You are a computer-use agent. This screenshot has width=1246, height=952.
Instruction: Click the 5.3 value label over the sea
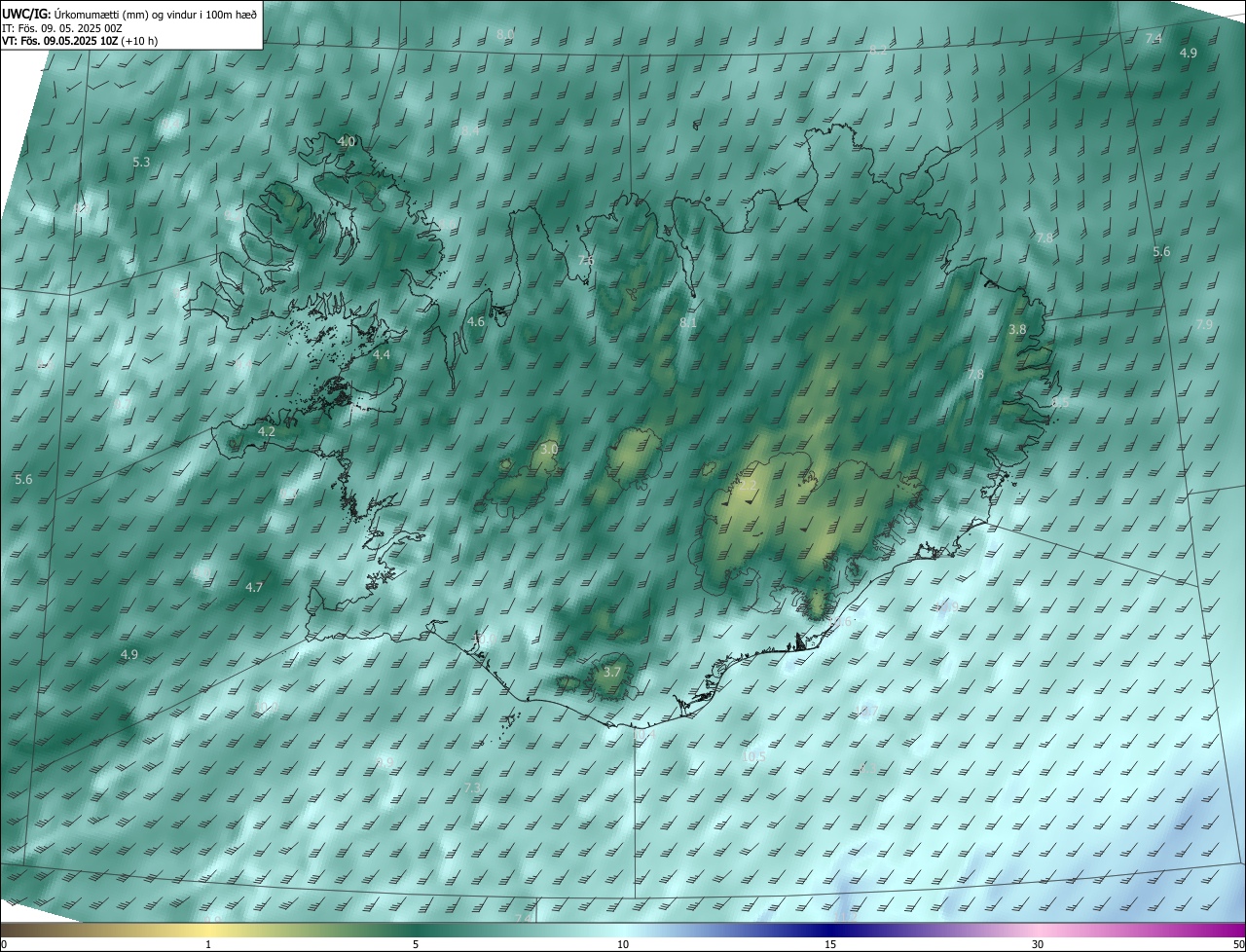(141, 162)
